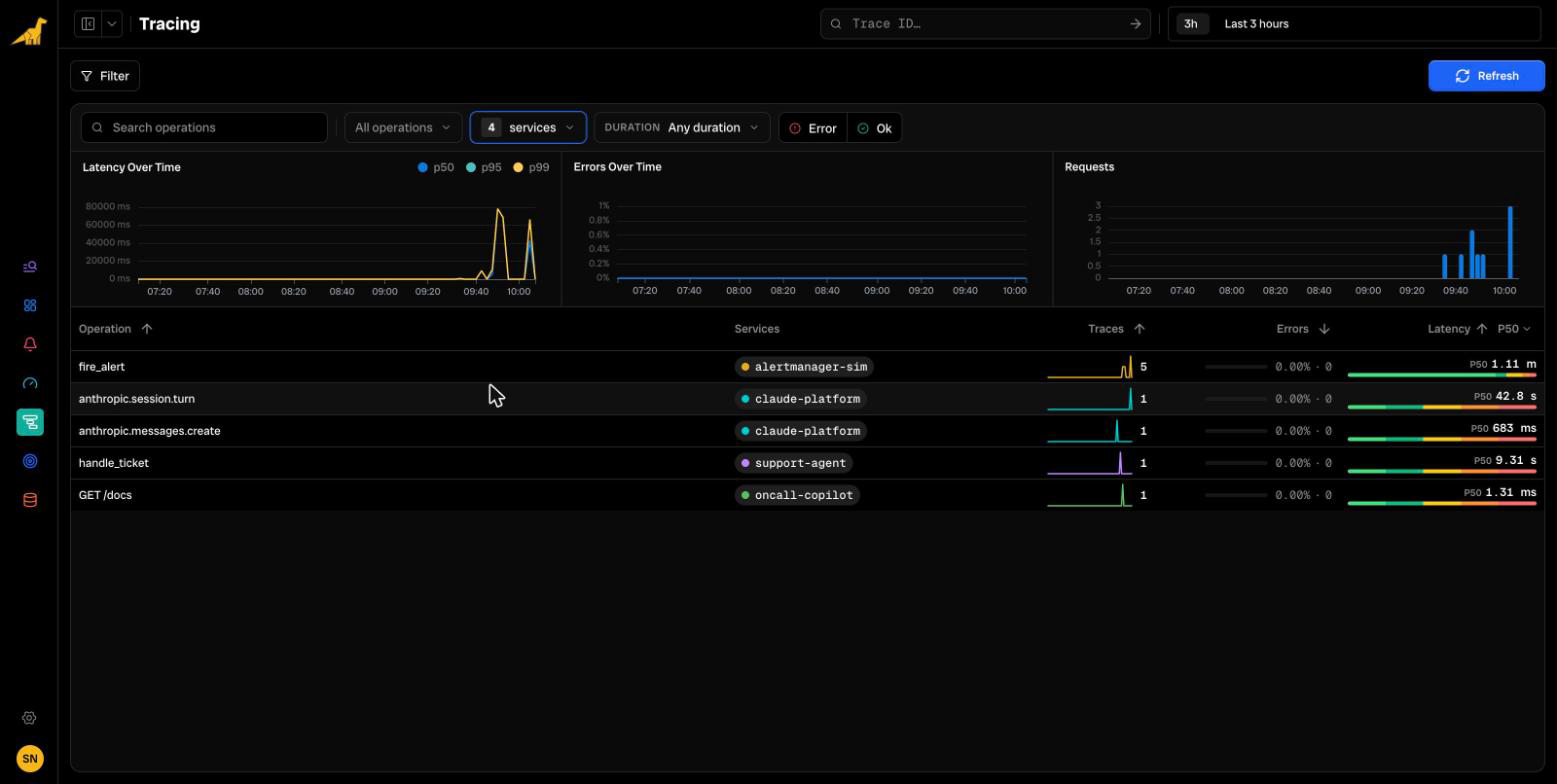The height and width of the screenshot is (784, 1557).
Task: Focus the Trace ID input field
Action: point(985,24)
